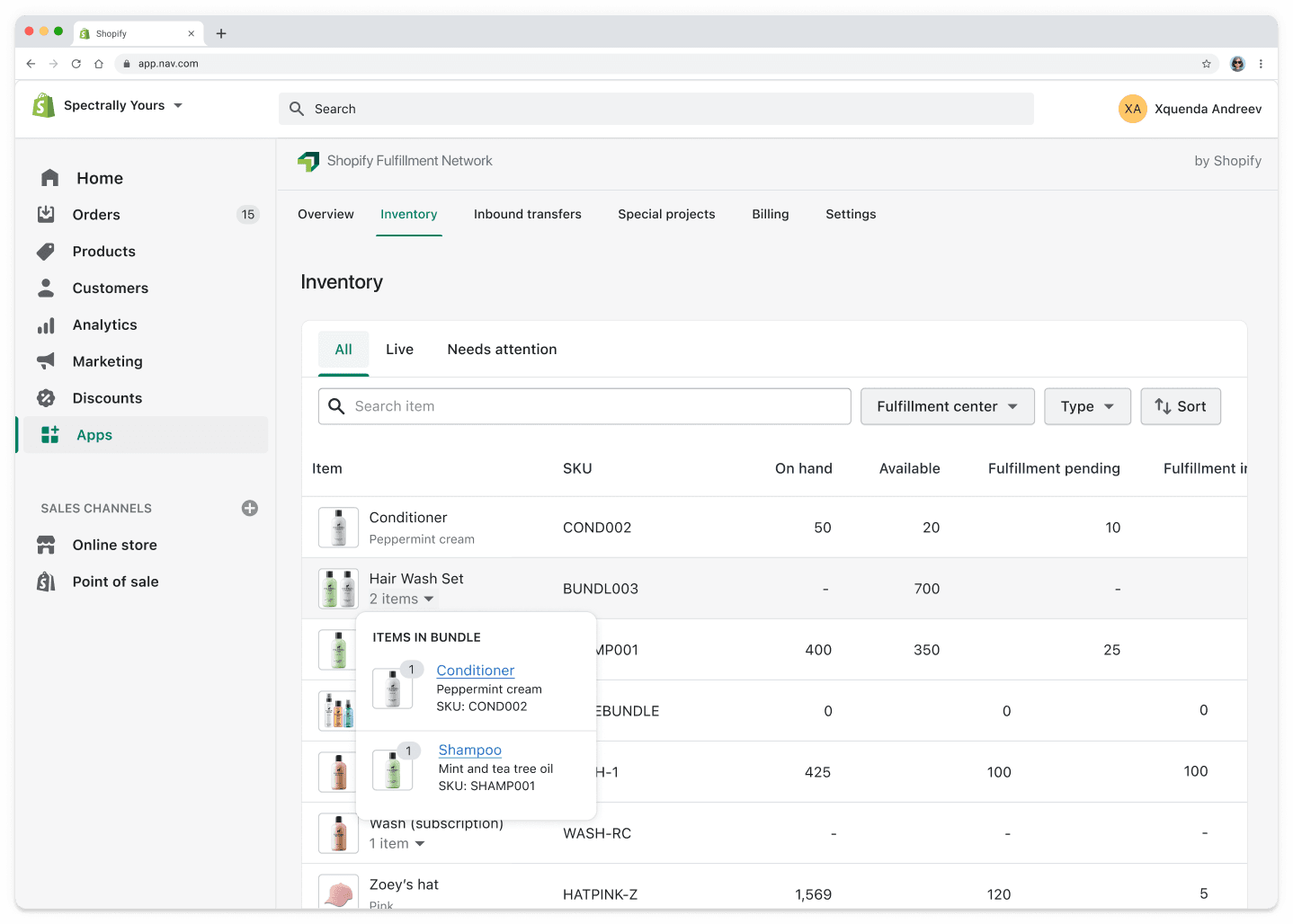Image resolution: width=1293 pixels, height=924 pixels.
Task: Click the Point of sale bag icon
Action: pyautogui.click(x=46, y=582)
